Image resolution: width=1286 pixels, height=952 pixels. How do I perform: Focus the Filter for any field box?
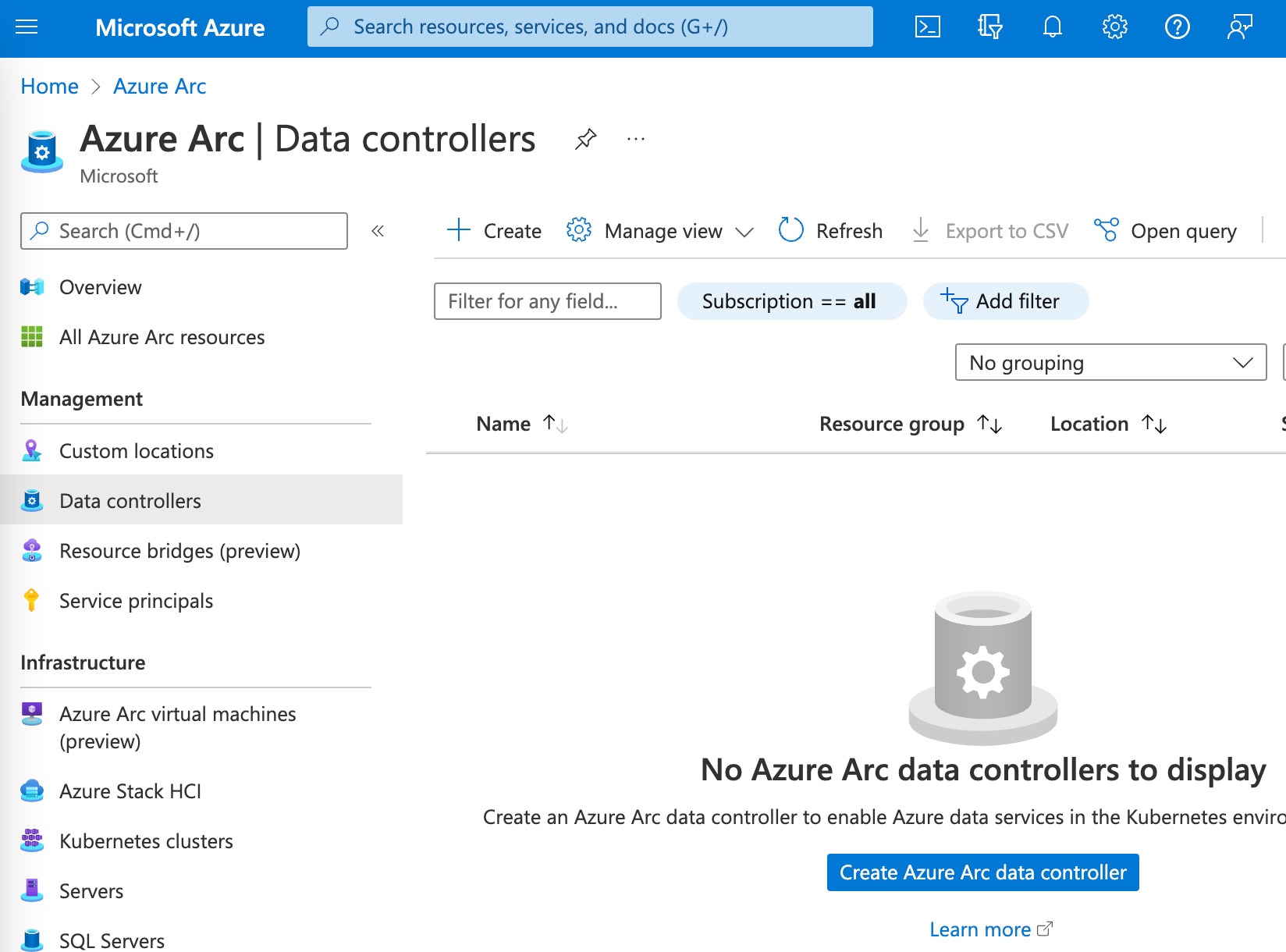click(548, 301)
